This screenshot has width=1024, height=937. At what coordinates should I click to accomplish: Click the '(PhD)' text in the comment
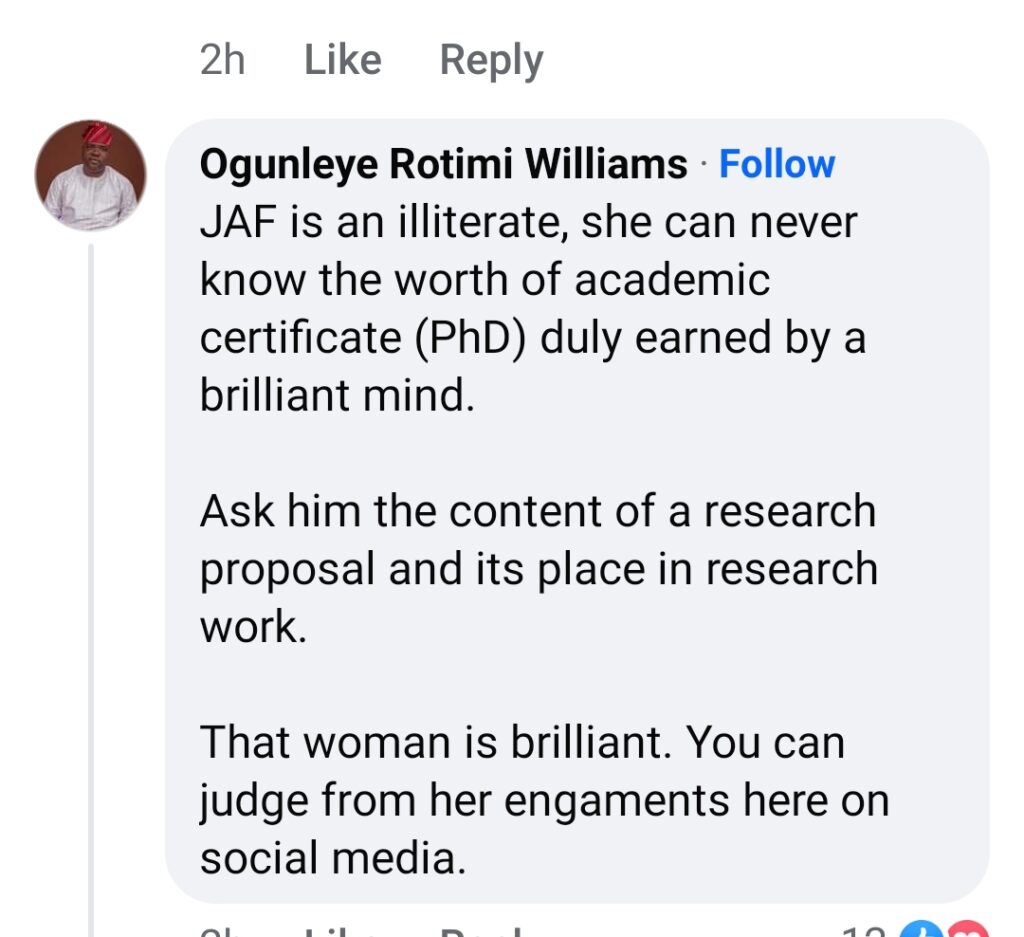(x=469, y=338)
